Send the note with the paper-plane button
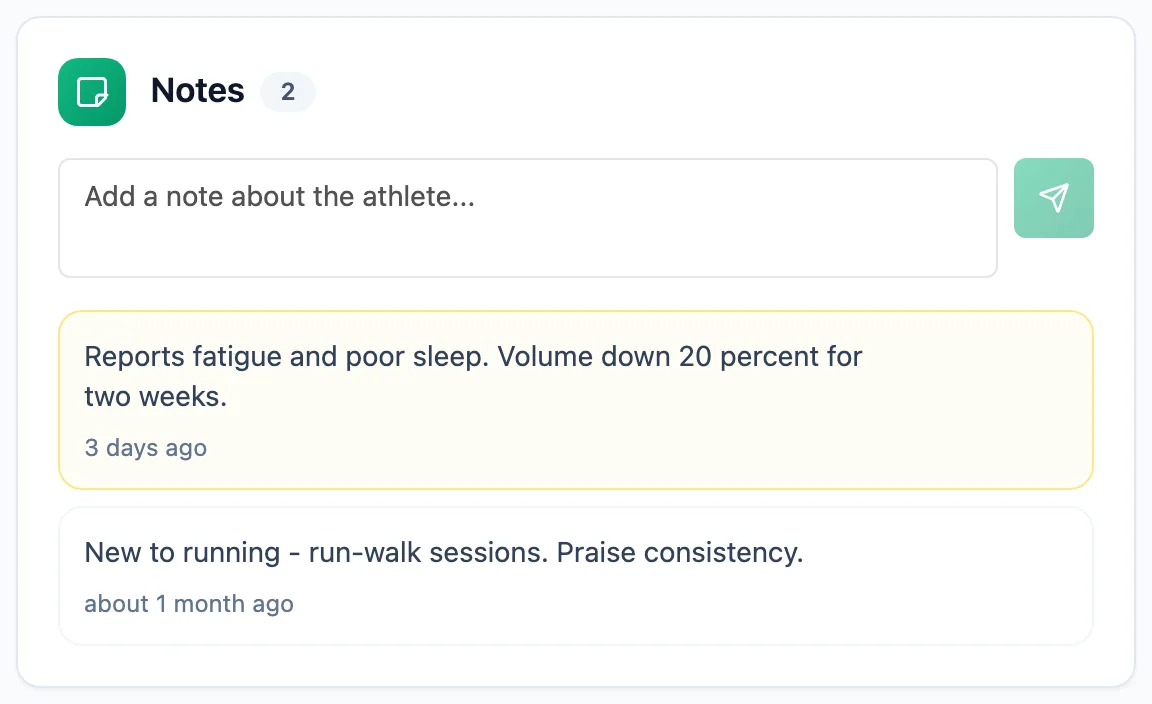 pos(1054,198)
